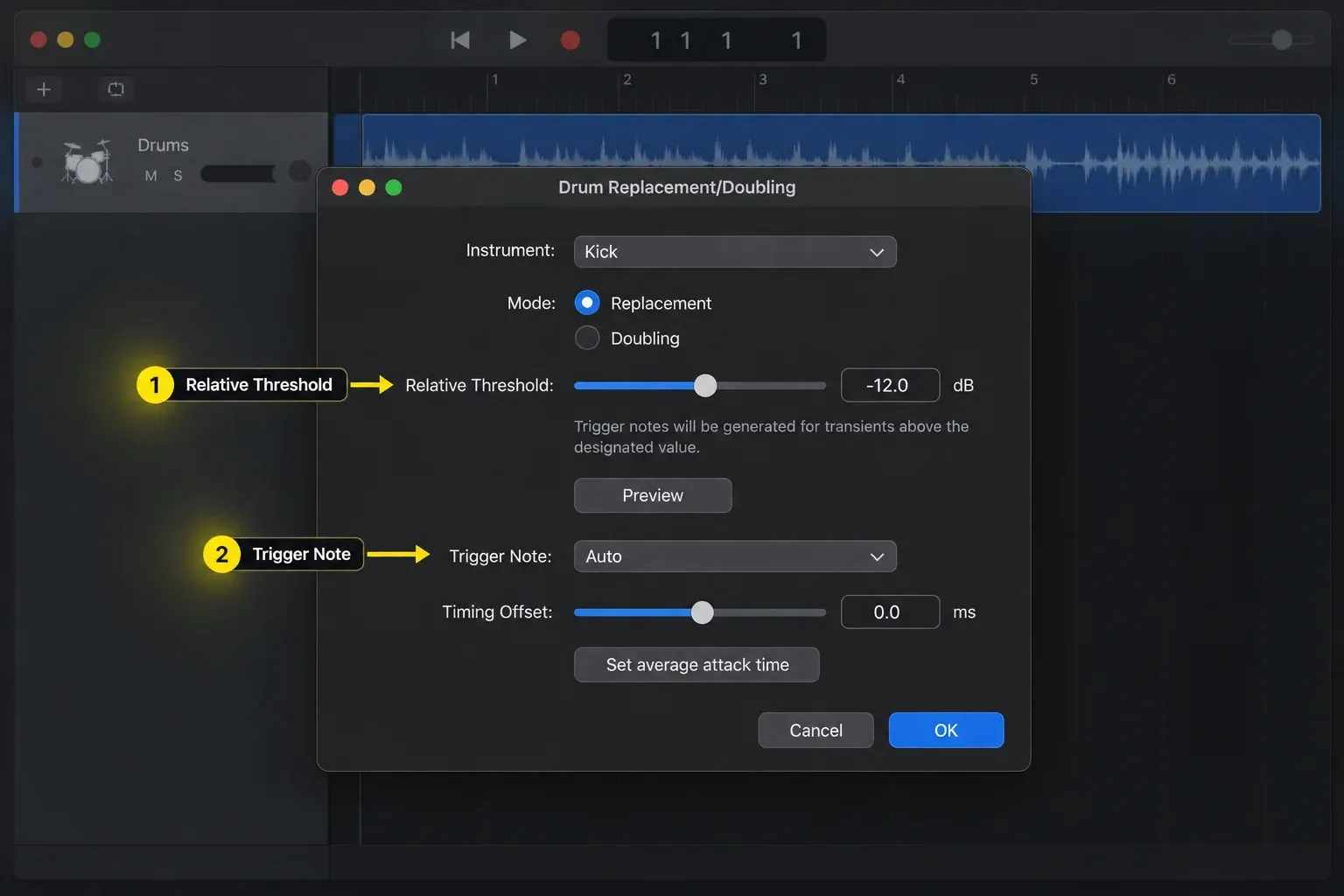Click the Timing Offset value field 0.0
The image size is (1344, 896).
890,612
